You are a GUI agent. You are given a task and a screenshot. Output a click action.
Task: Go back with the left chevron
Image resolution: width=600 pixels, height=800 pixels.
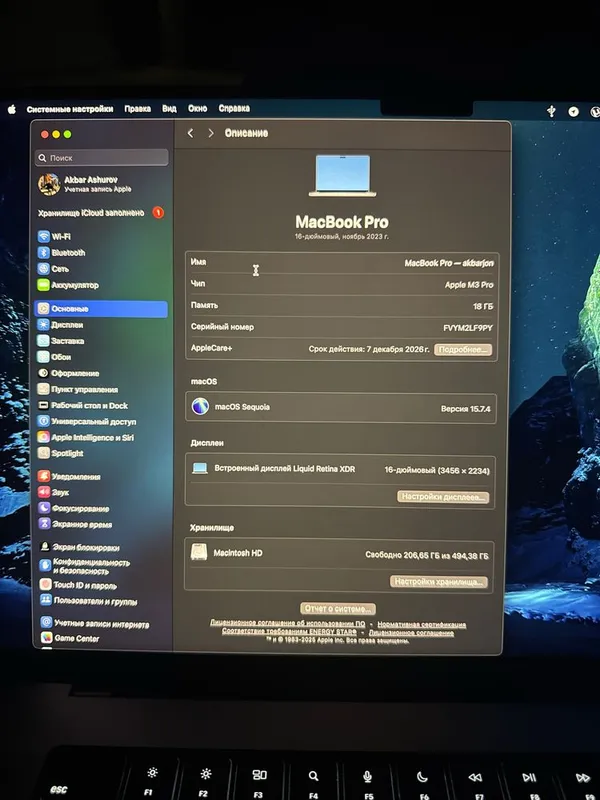pos(190,133)
